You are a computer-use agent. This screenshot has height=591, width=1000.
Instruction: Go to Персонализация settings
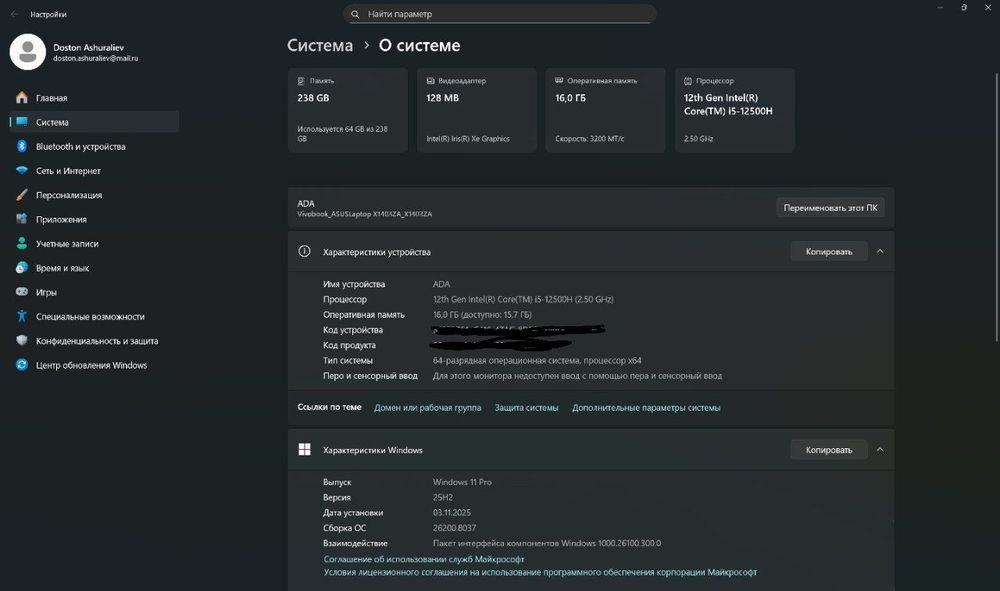coord(94,194)
